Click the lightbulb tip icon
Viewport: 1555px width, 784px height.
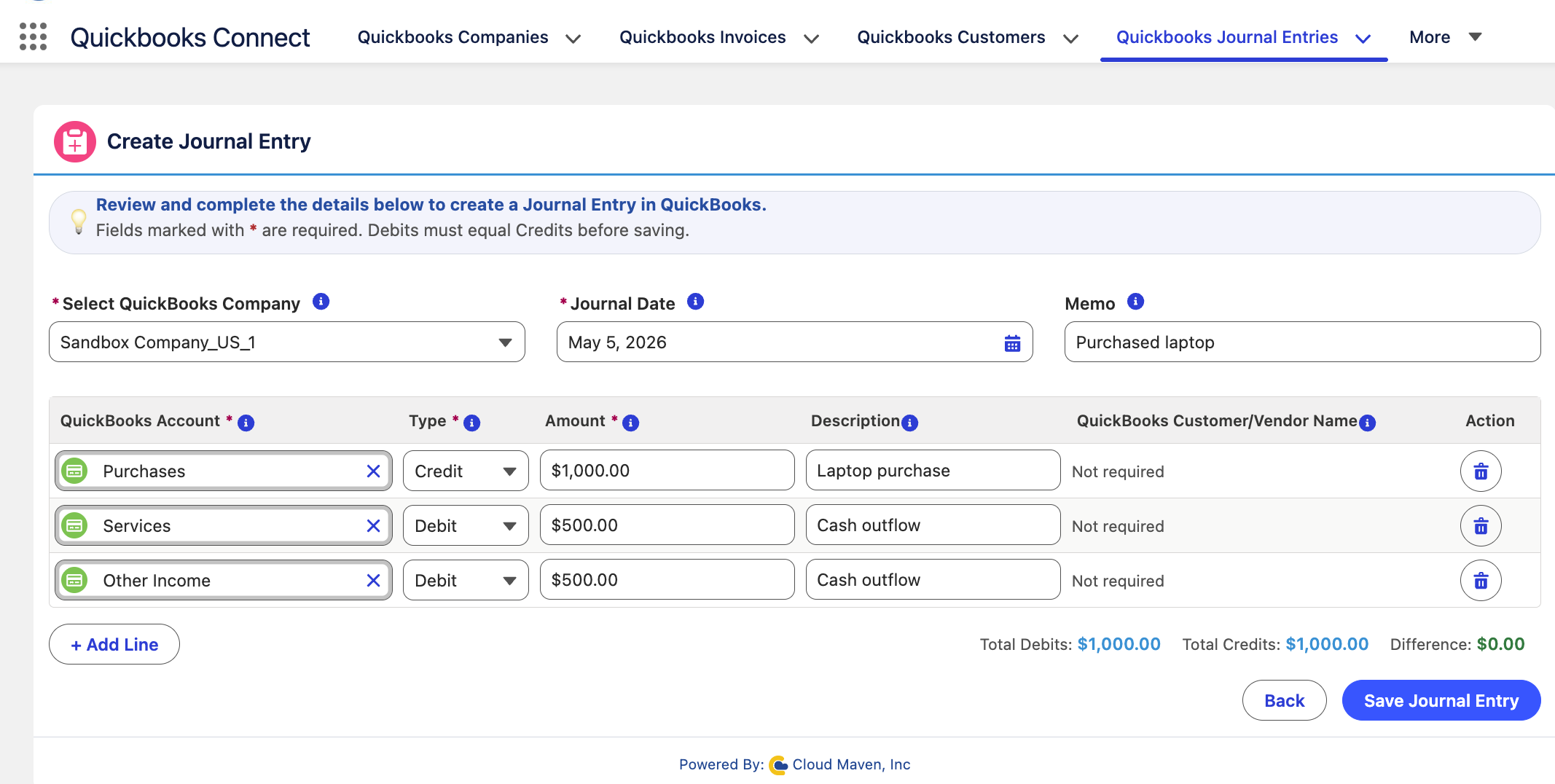(x=79, y=222)
